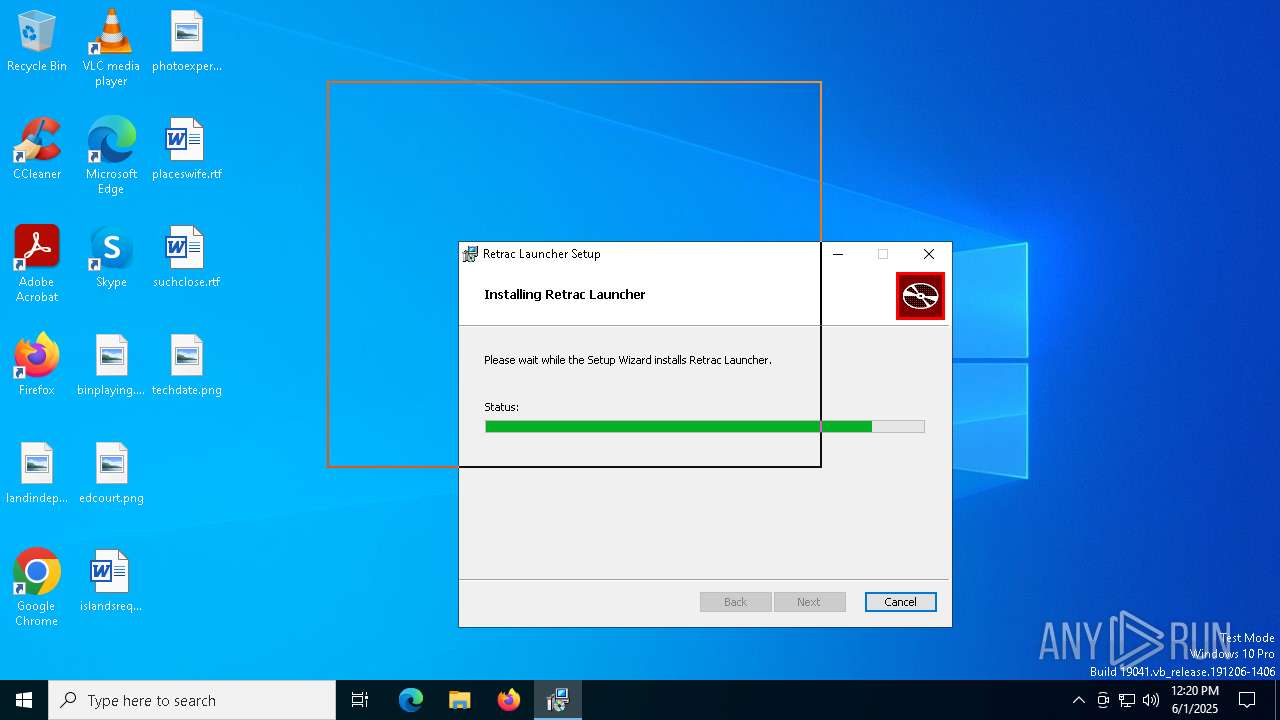The width and height of the screenshot is (1280, 720).
Task: Launch Microsoft Edge desktop shortcut
Action: 111,156
